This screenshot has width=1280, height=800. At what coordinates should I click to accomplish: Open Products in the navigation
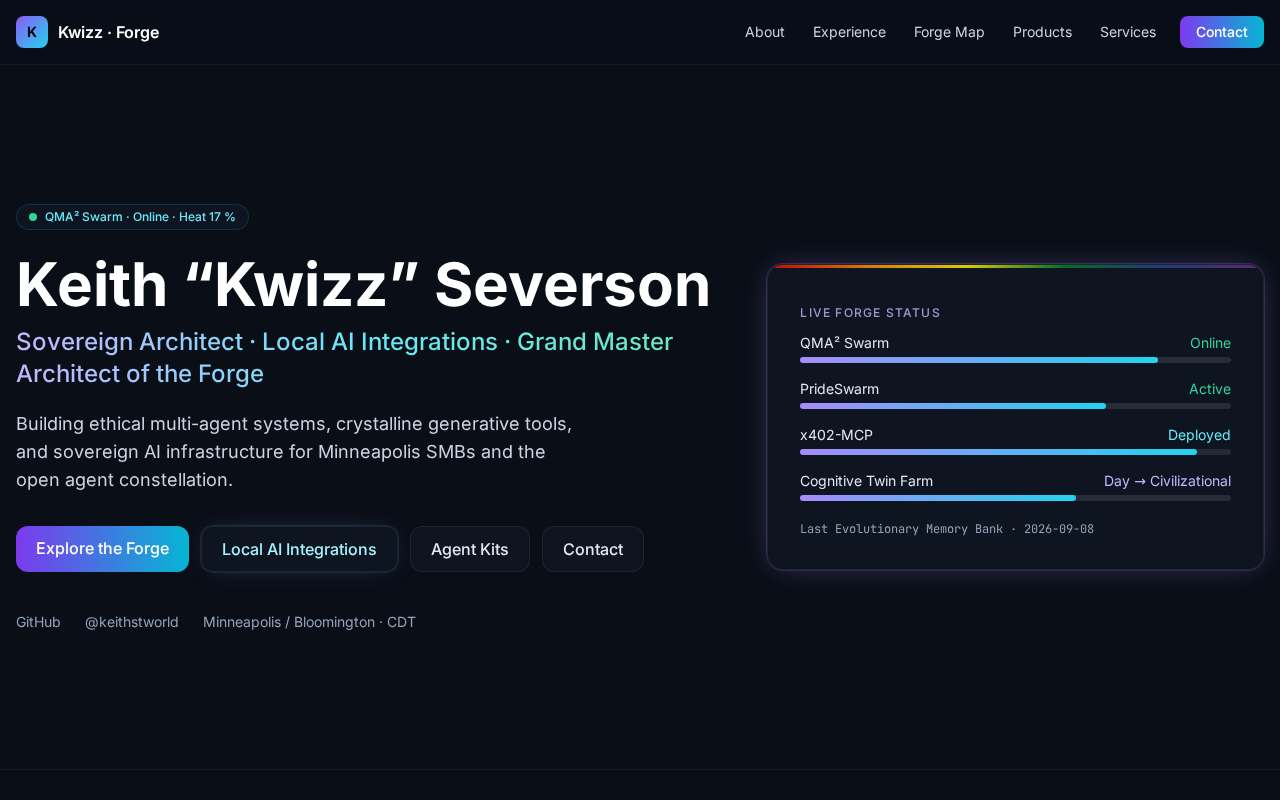click(1042, 32)
